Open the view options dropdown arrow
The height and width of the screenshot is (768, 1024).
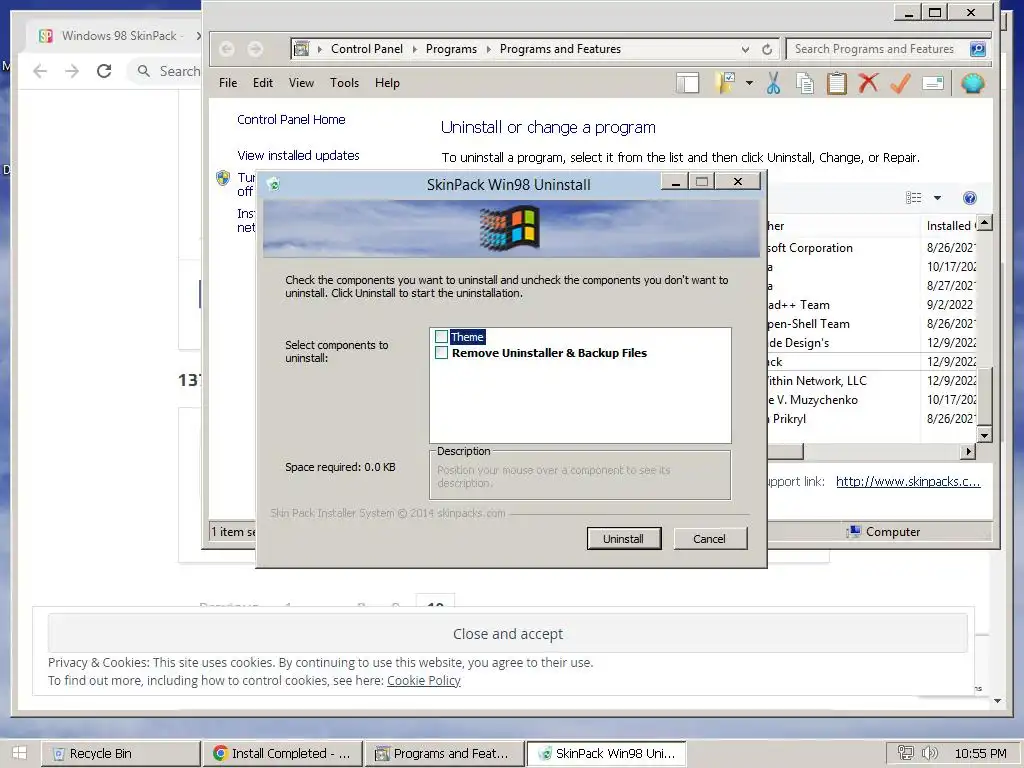pos(937,198)
